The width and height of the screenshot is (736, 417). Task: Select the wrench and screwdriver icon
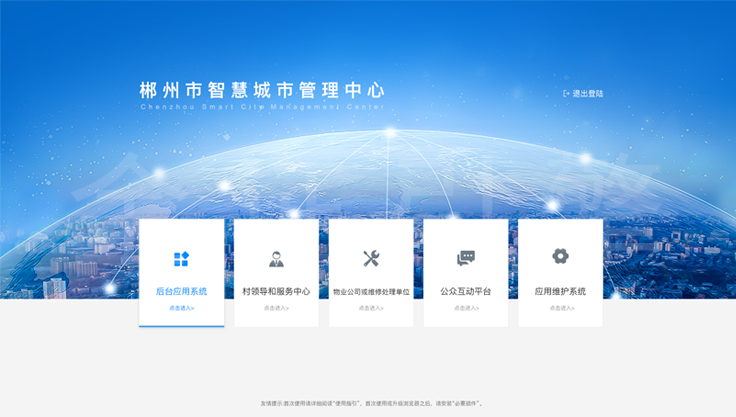point(371,259)
